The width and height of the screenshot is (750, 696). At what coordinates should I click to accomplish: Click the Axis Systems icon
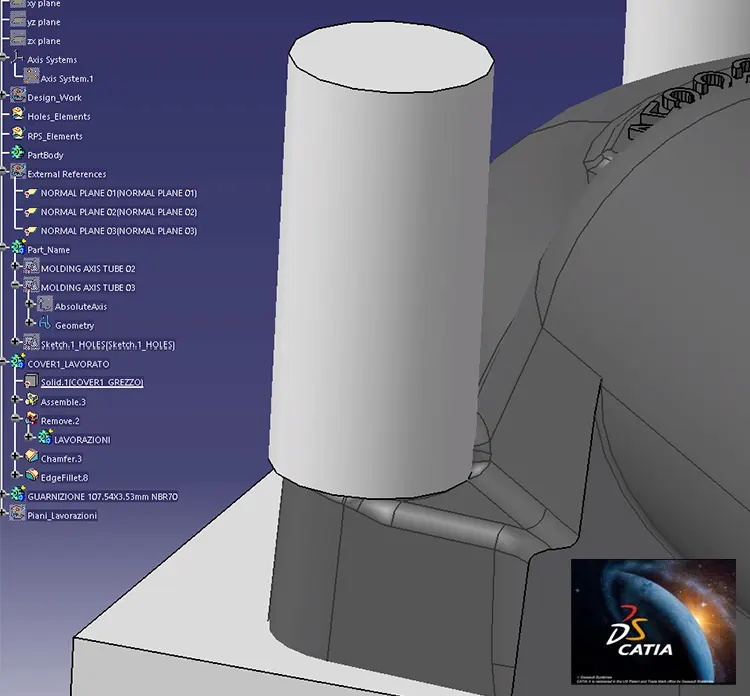[17, 58]
